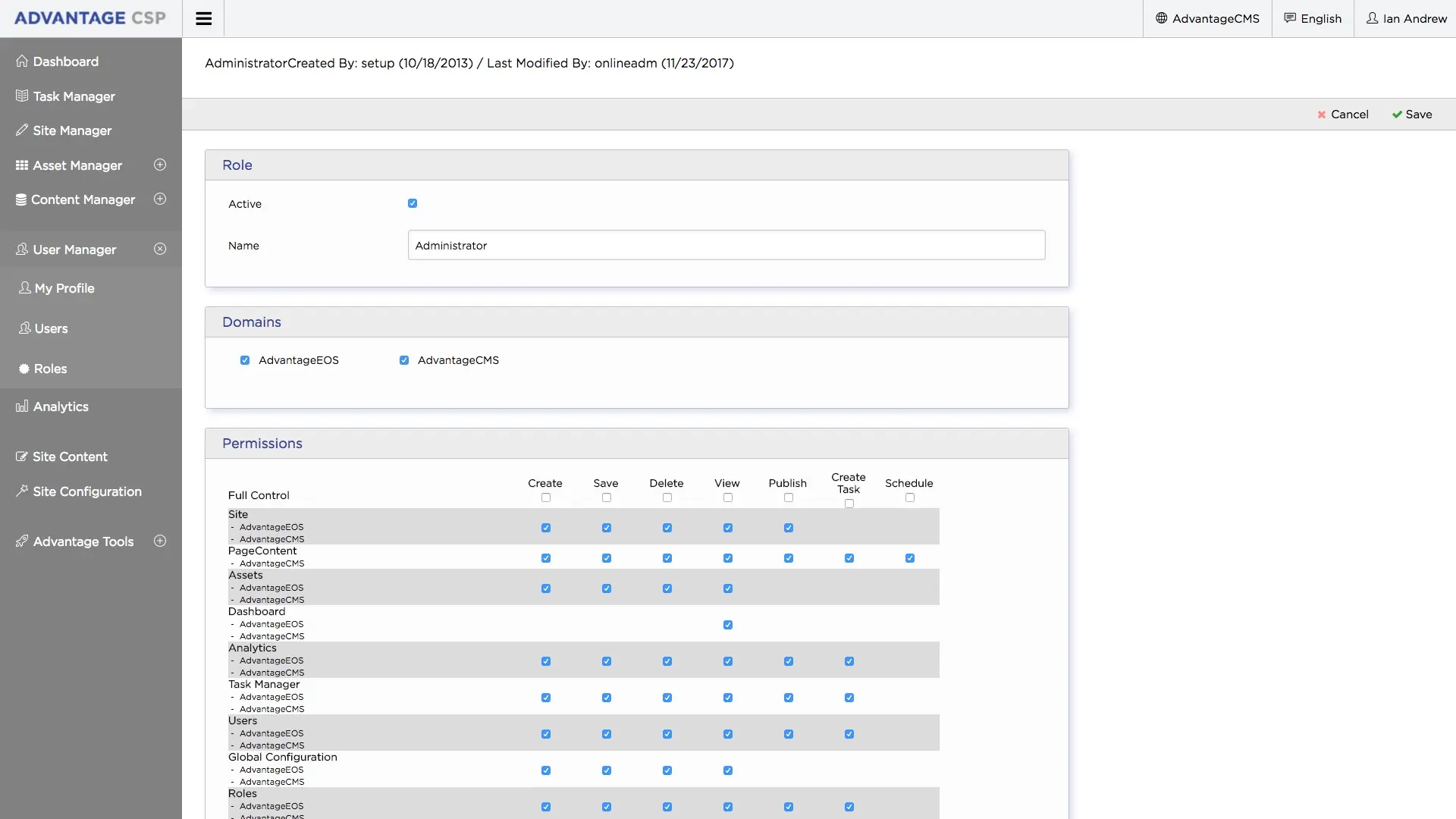Open the English language selector
1456x819 pixels.
pos(1313,18)
